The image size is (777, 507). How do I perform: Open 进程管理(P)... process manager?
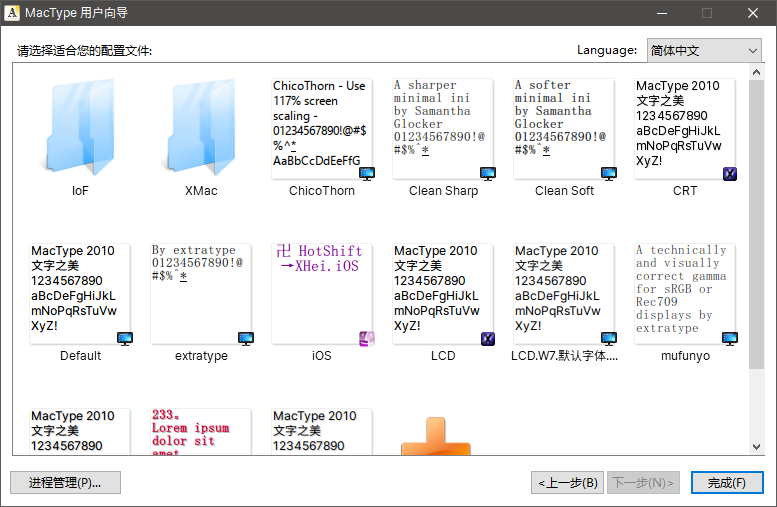click(65, 483)
